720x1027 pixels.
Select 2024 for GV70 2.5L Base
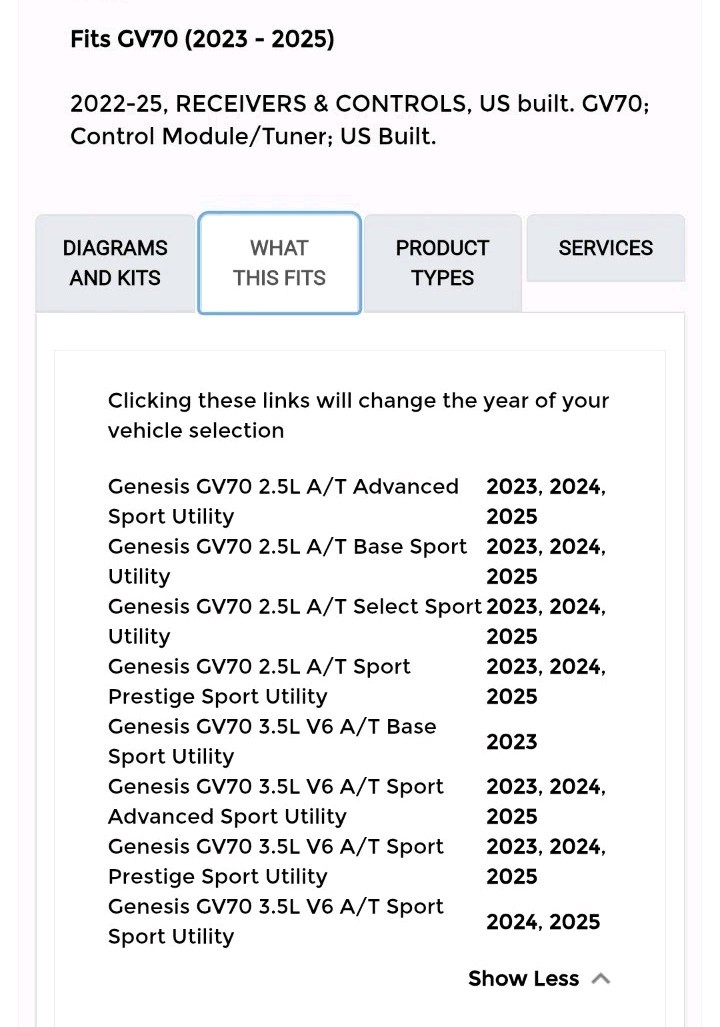577,547
